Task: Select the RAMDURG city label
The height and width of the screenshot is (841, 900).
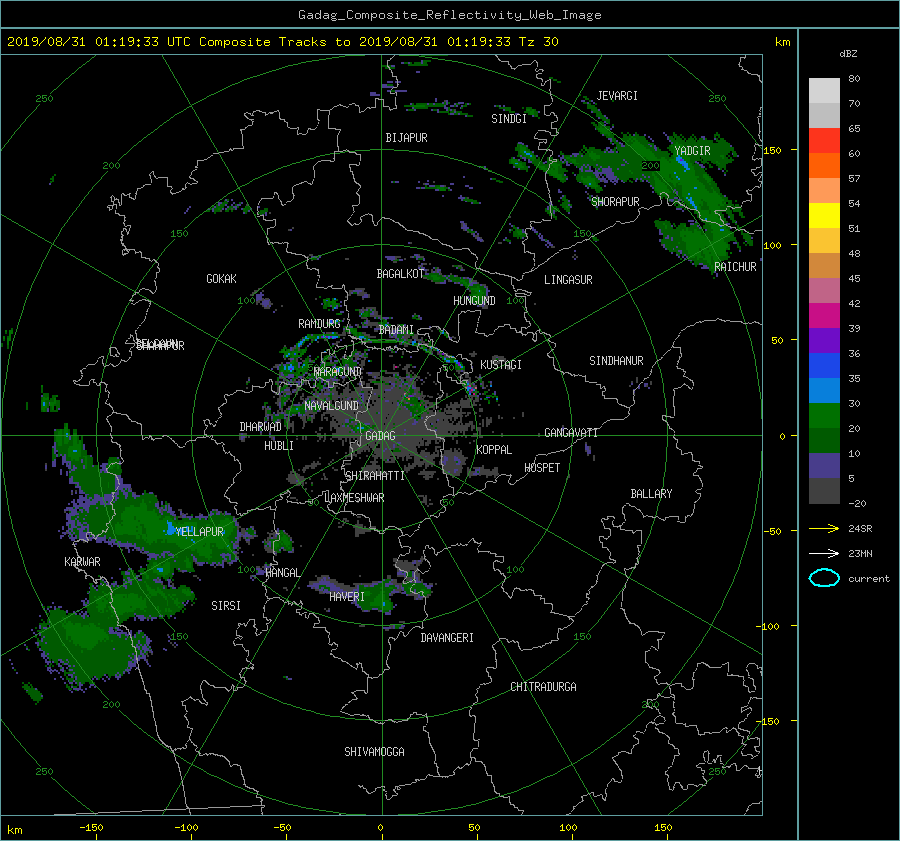Action: (x=319, y=324)
